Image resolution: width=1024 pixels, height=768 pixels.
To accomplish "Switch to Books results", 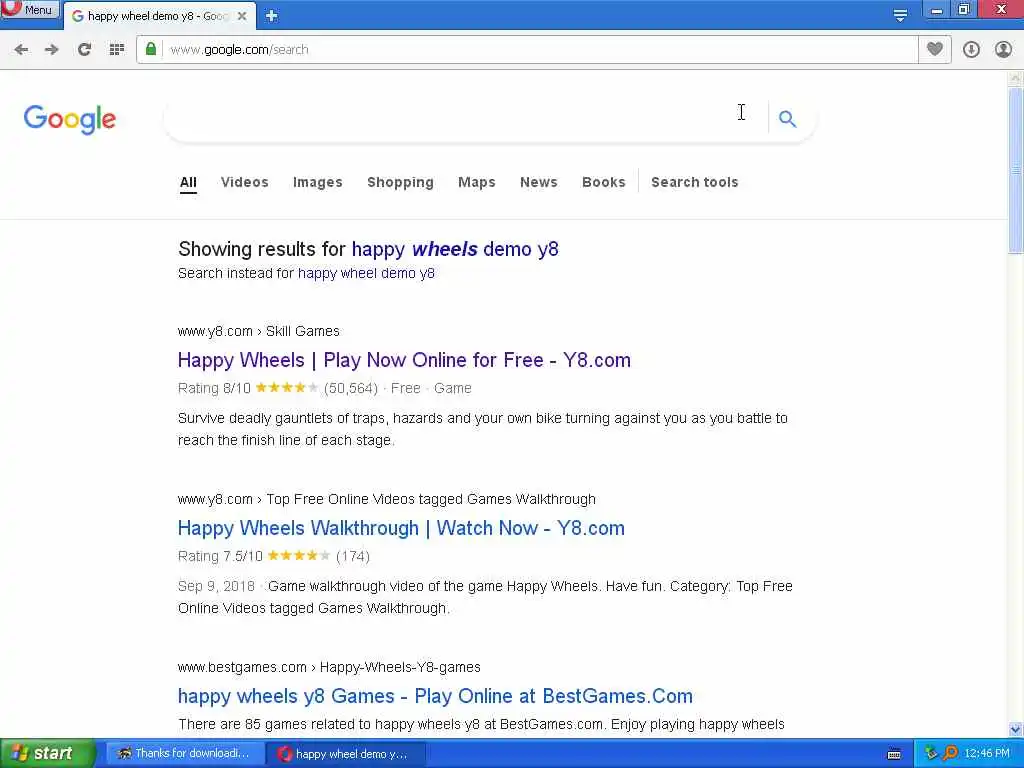I will coord(603,182).
